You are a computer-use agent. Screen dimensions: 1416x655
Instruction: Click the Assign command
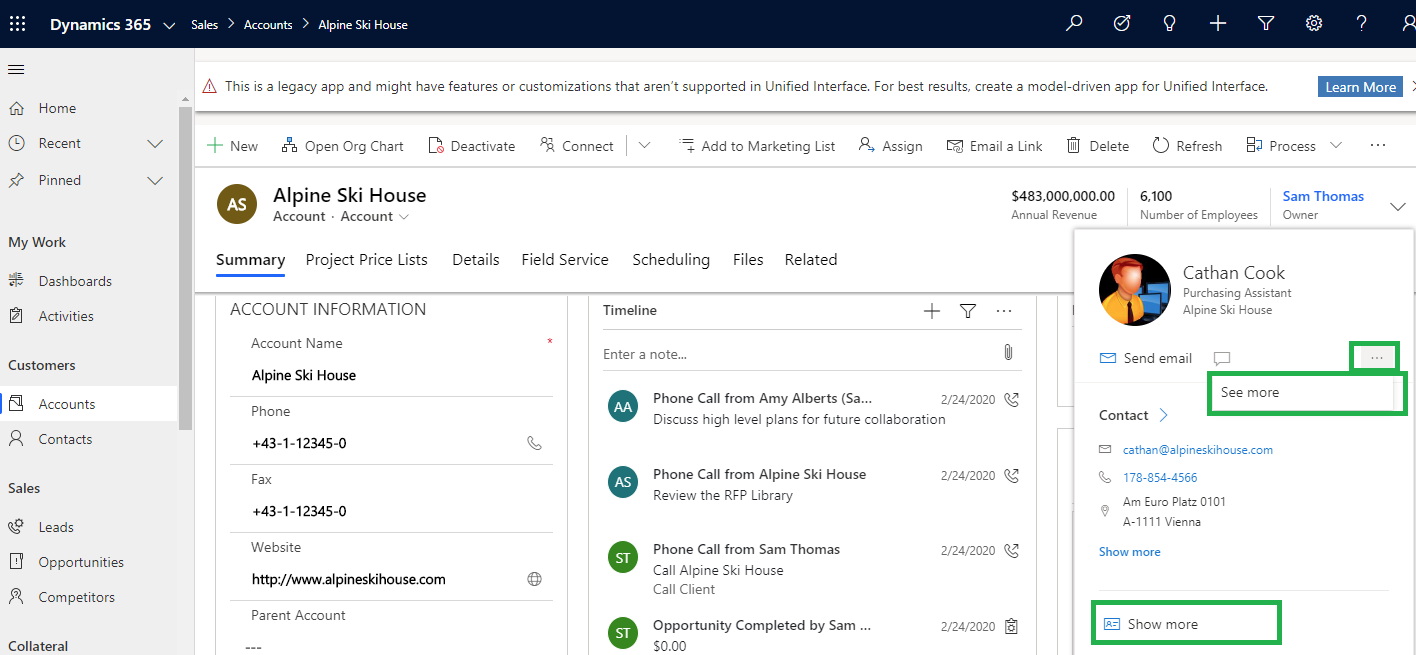(x=890, y=146)
